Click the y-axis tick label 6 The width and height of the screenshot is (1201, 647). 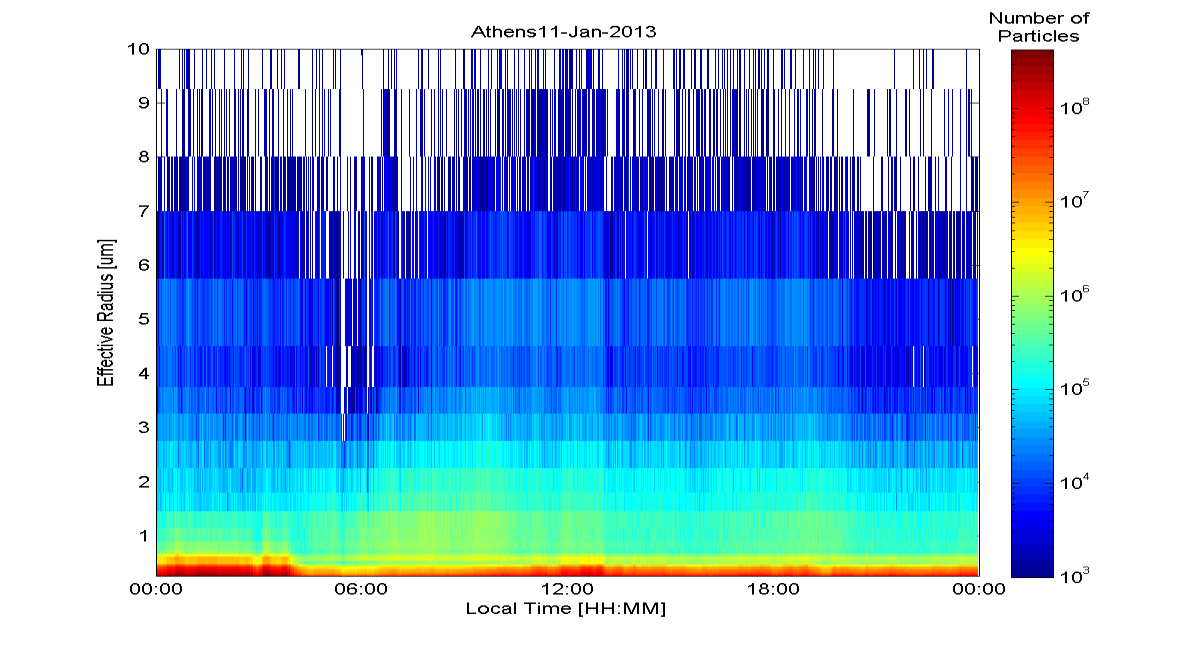pos(144,265)
